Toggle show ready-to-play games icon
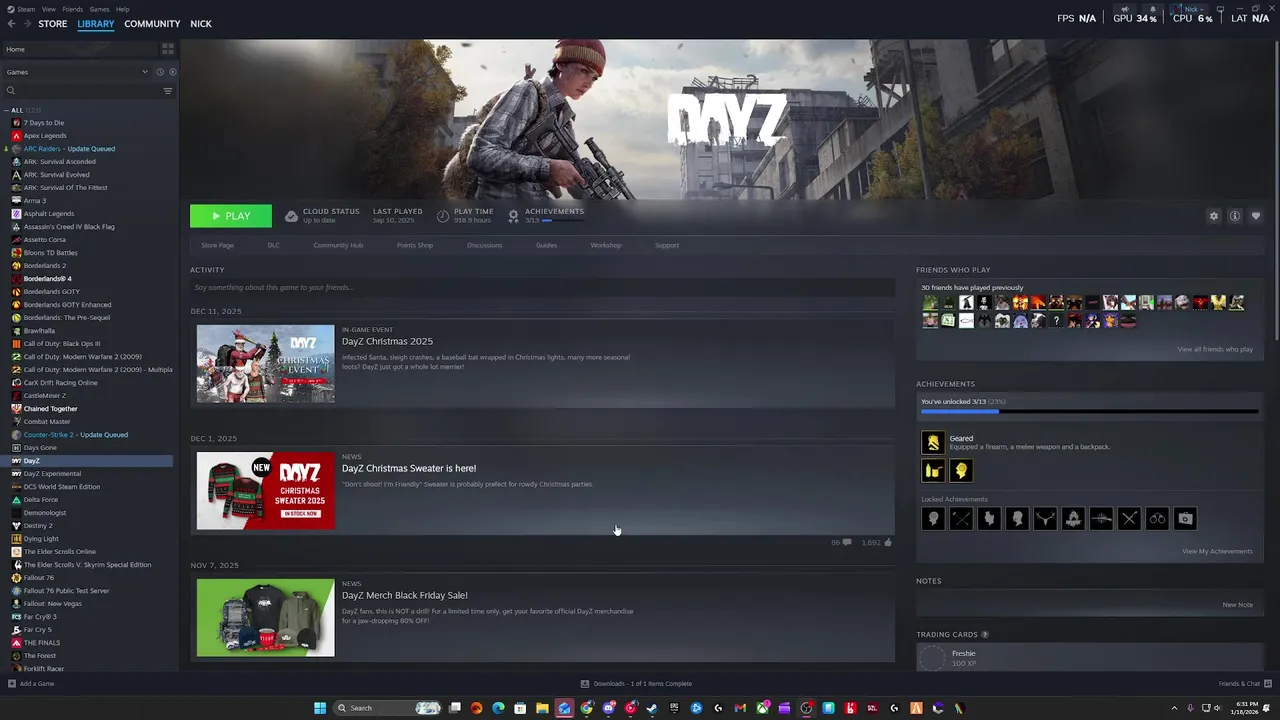1280x720 pixels. [x=172, y=72]
